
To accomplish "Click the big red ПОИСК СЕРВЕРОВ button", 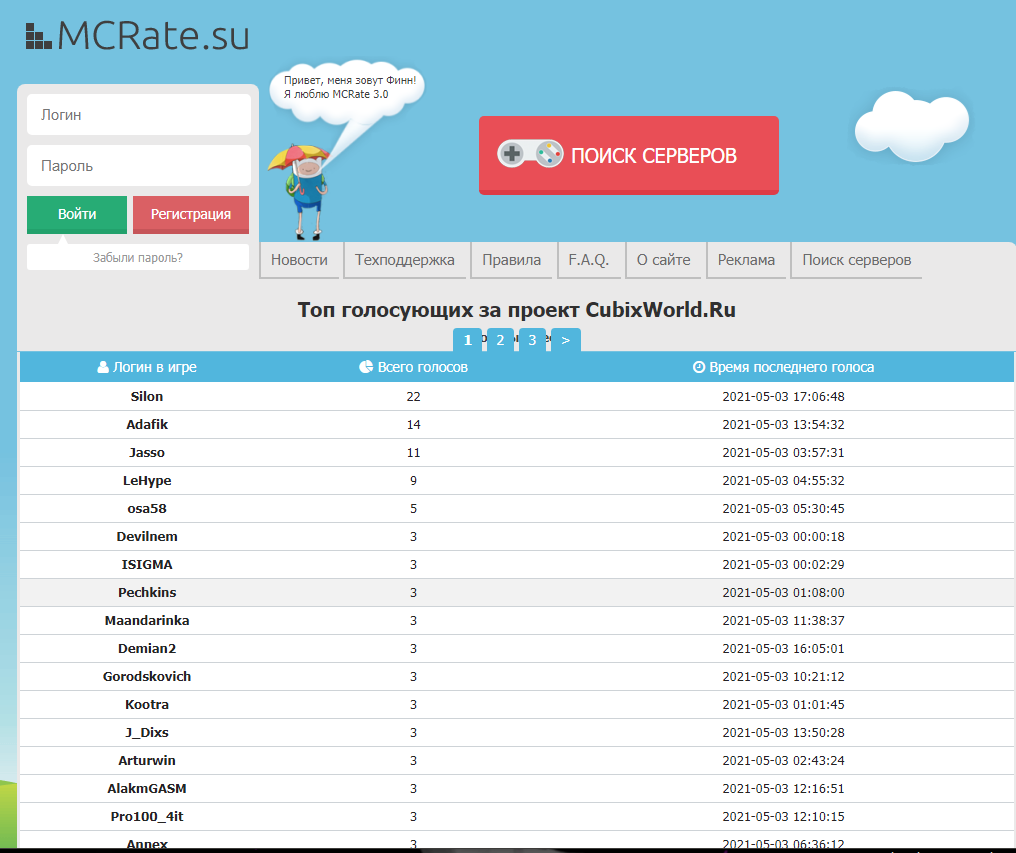I will (629, 155).
